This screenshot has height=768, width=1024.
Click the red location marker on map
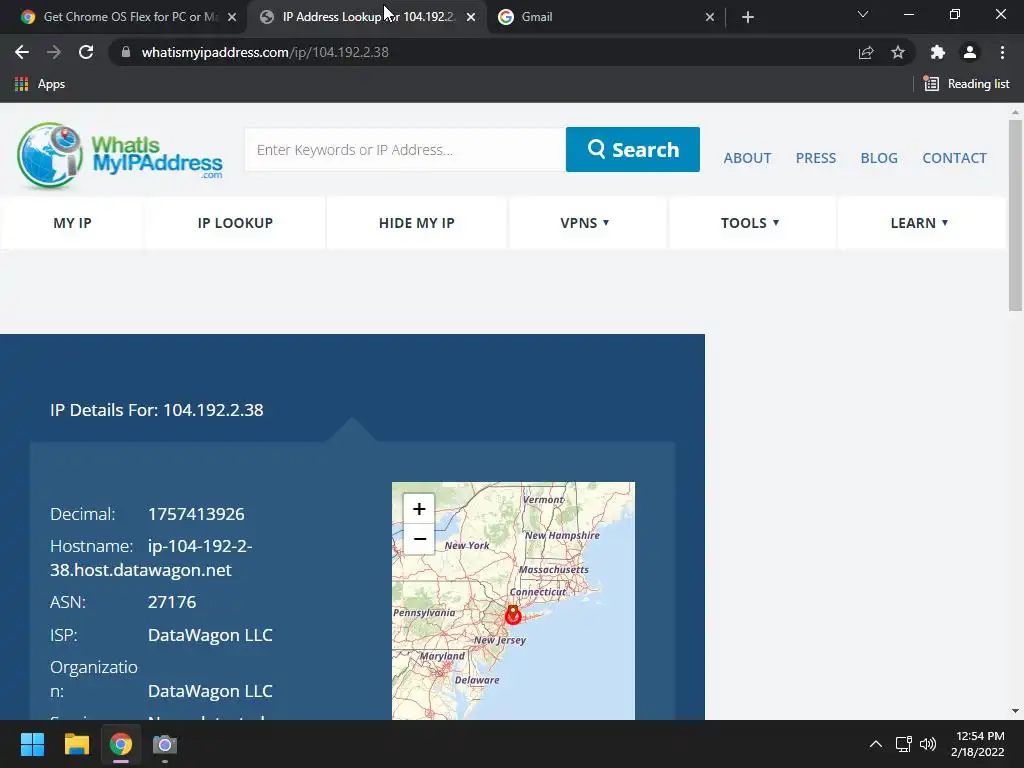point(513,615)
